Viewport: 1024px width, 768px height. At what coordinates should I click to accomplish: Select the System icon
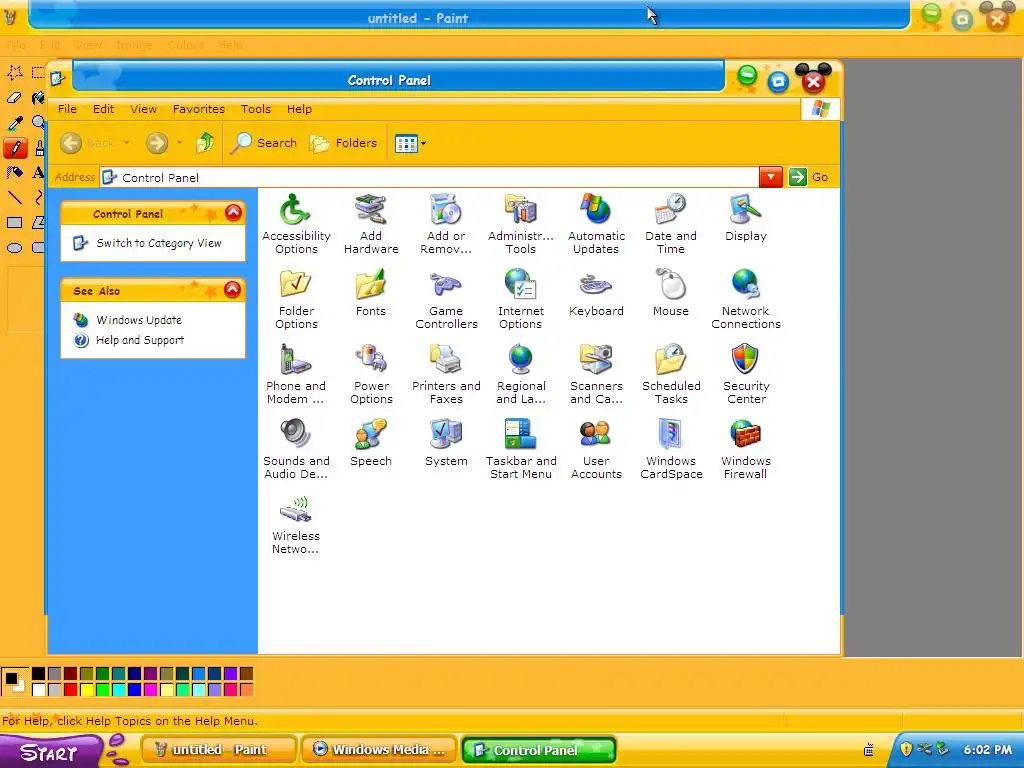coord(446,443)
